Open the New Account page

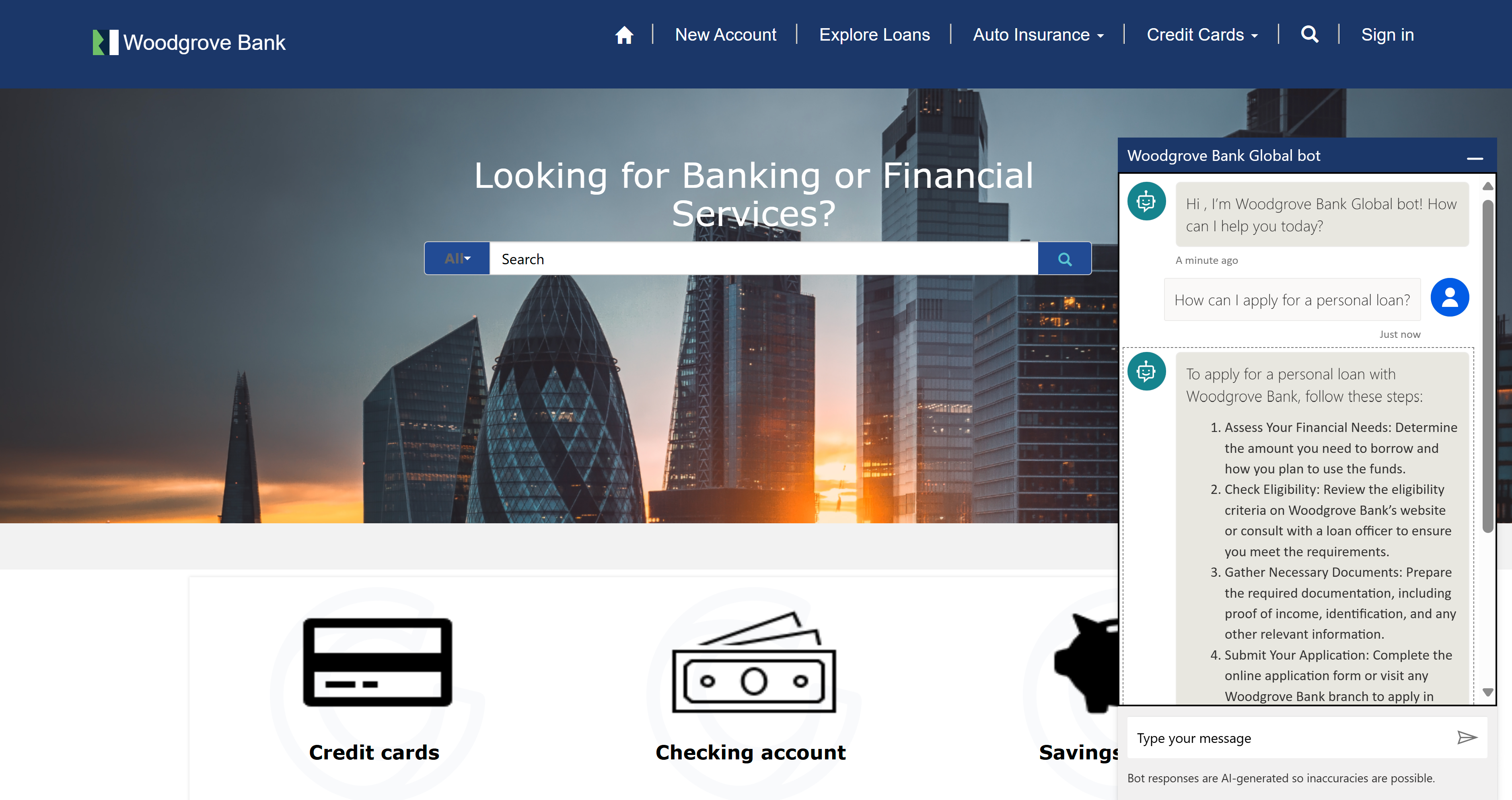click(725, 35)
